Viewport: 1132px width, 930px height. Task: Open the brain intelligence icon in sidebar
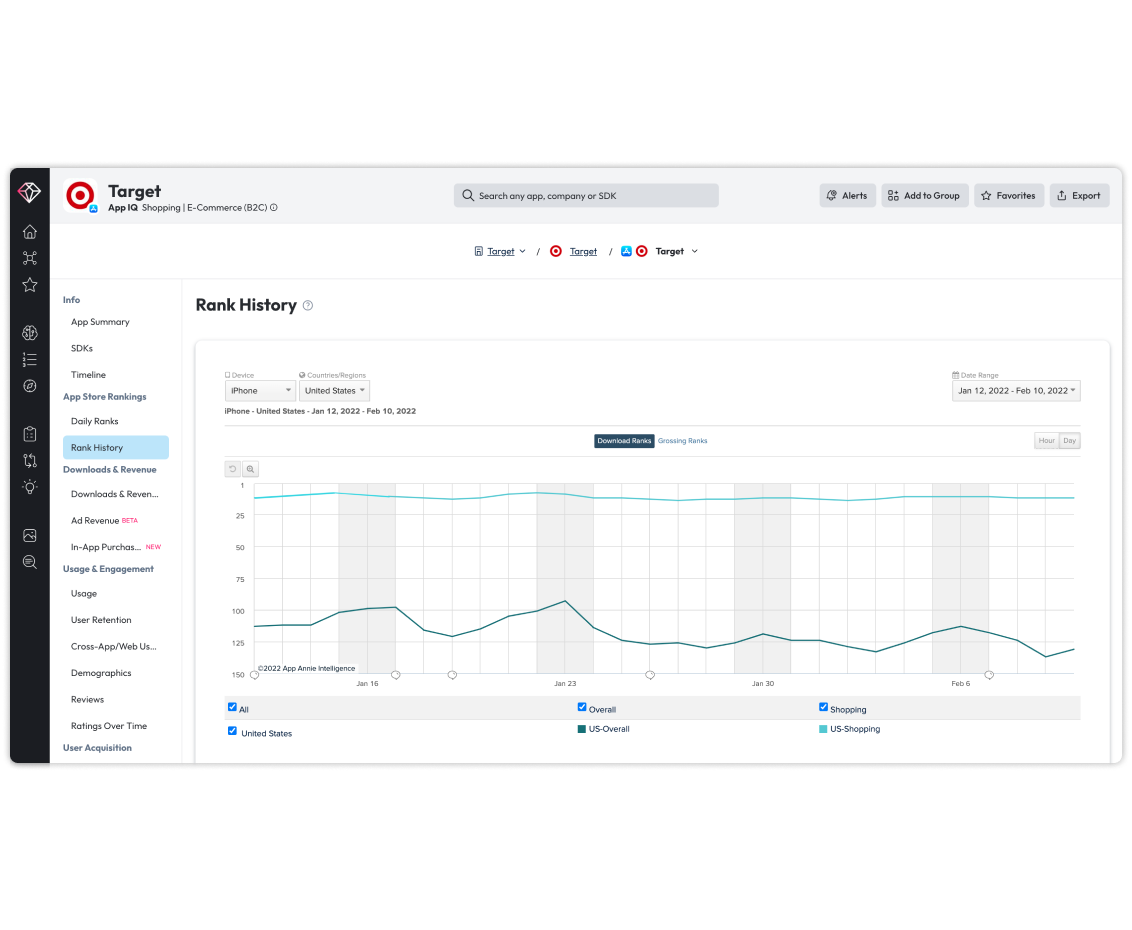coord(30,333)
